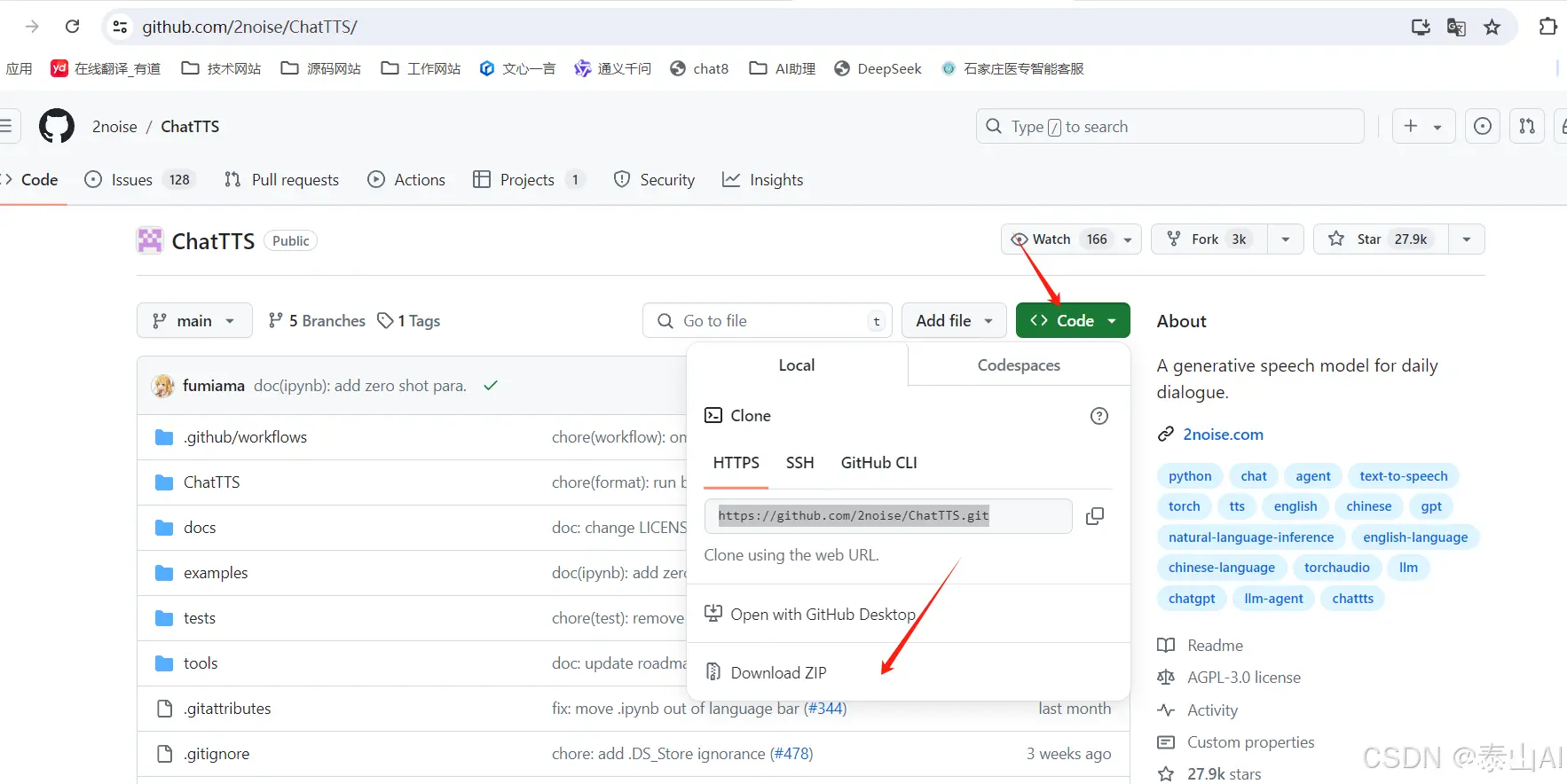The height and width of the screenshot is (784, 1567).
Task: Click Open with GitHub Desktop
Action: (823, 615)
